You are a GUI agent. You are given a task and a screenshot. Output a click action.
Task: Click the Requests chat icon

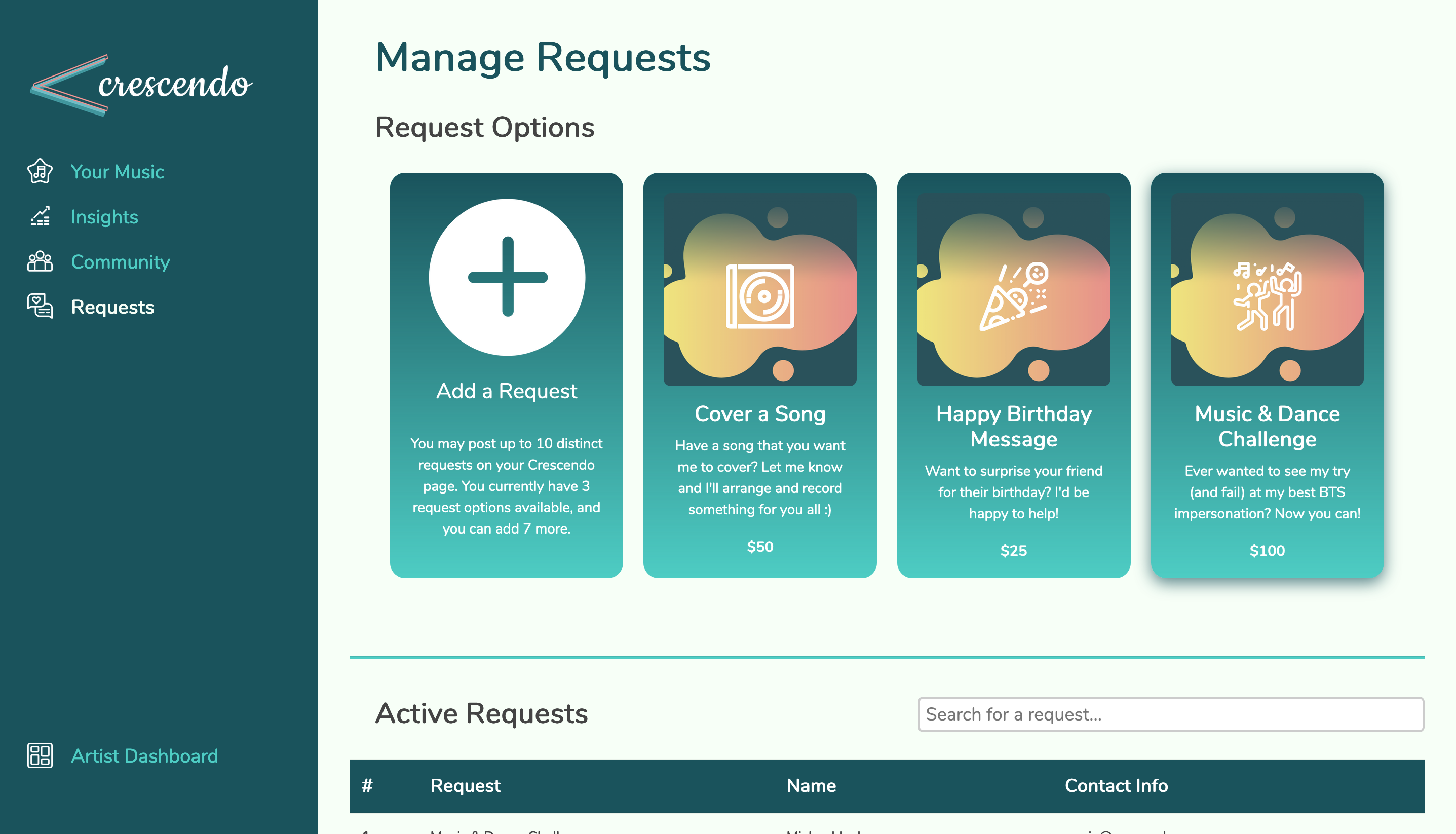pyautogui.click(x=40, y=307)
